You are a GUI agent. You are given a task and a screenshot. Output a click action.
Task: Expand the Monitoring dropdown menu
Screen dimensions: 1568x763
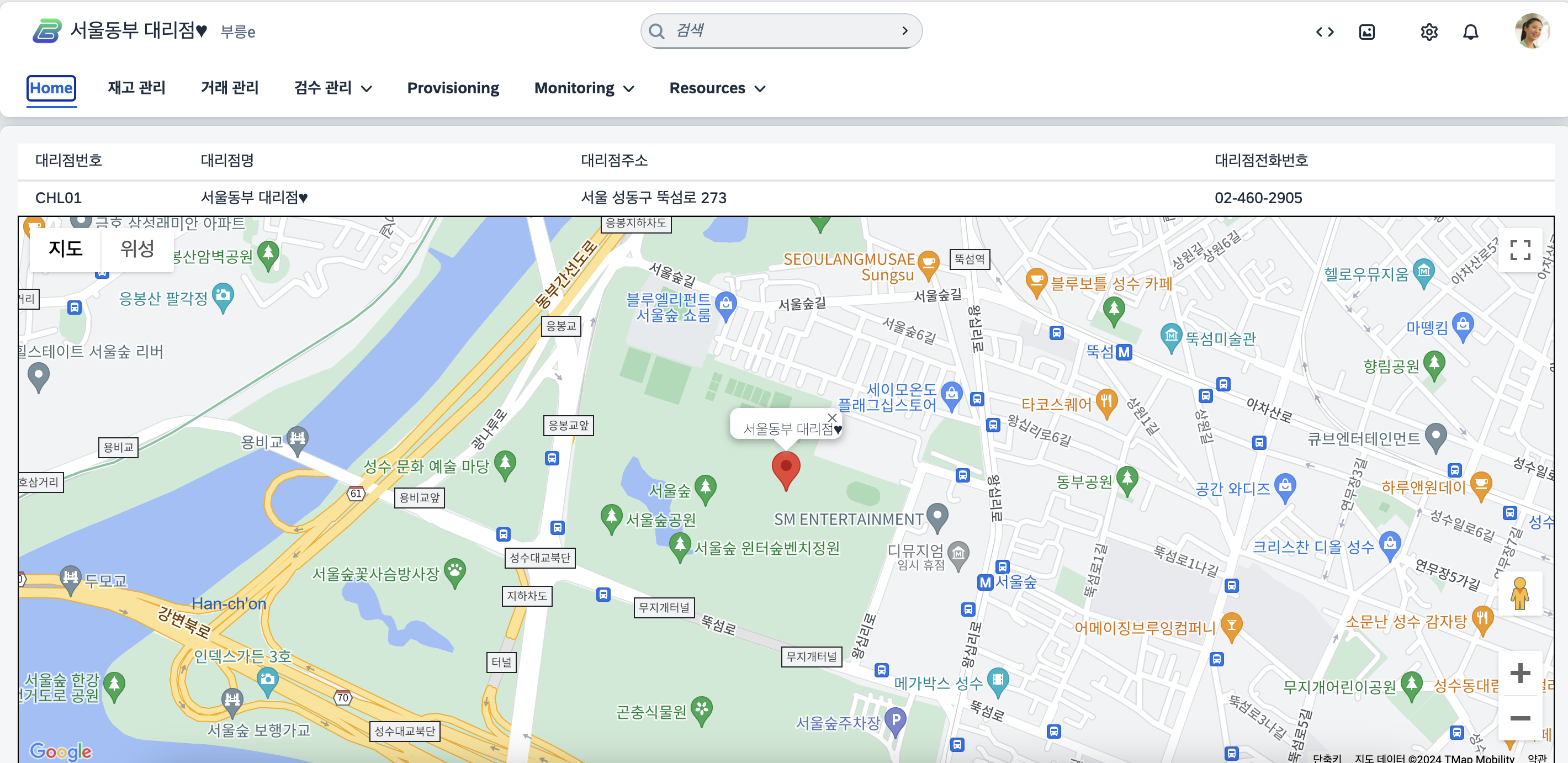pyautogui.click(x=584, y=88)
